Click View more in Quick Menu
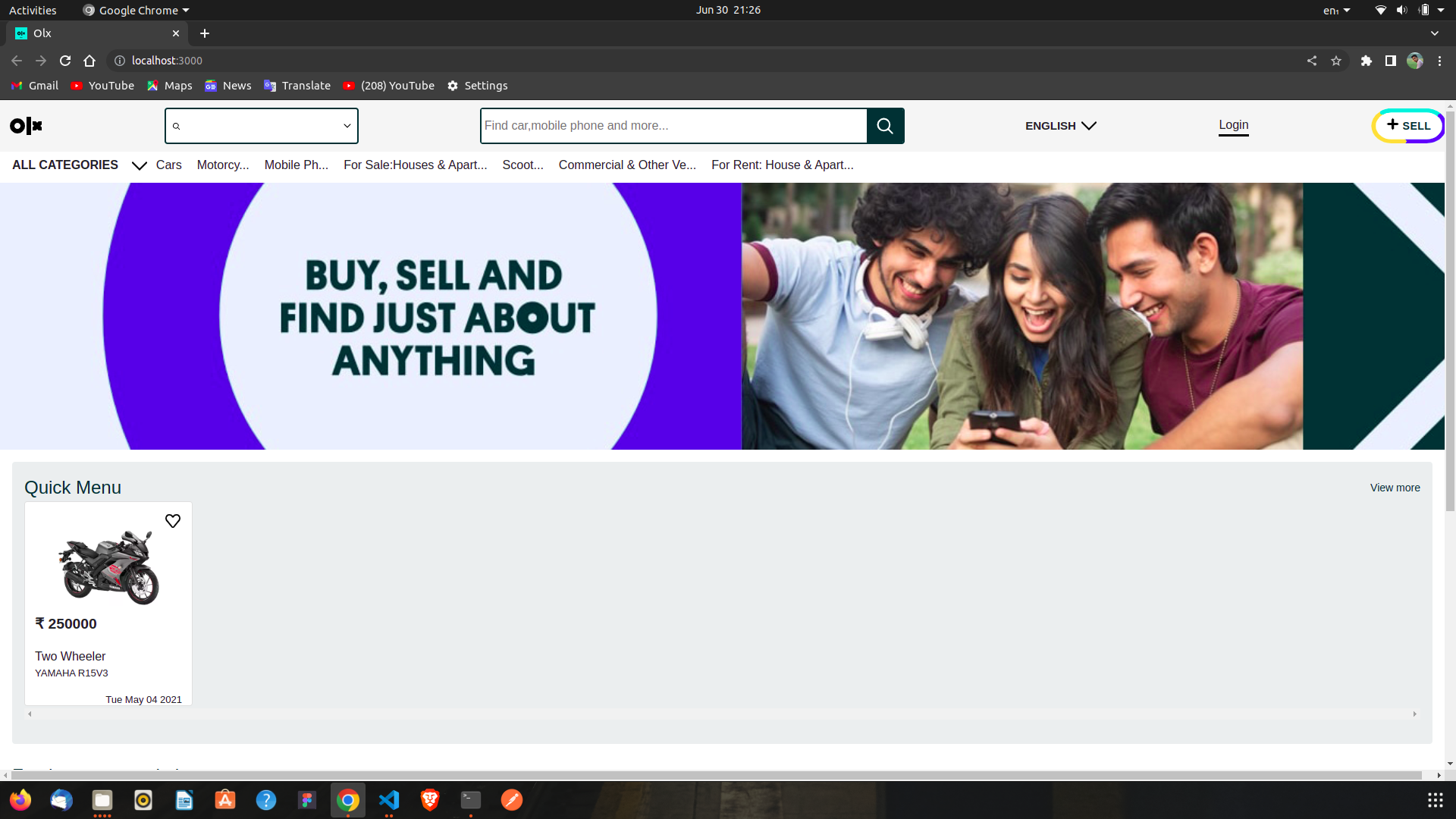Viewport: 1456px width, 819px height. coord(1395,488)
